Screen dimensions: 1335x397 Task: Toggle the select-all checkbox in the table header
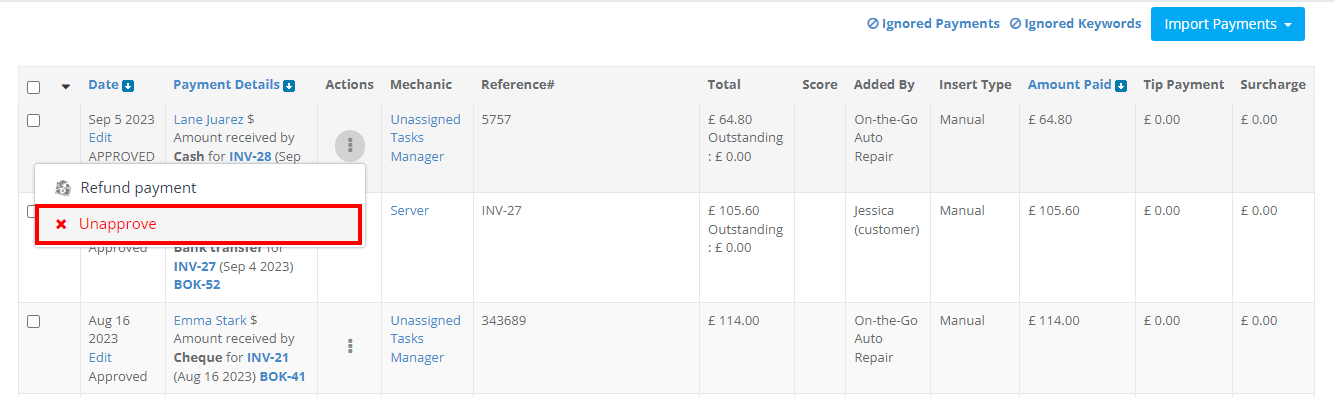coord(33,87)
